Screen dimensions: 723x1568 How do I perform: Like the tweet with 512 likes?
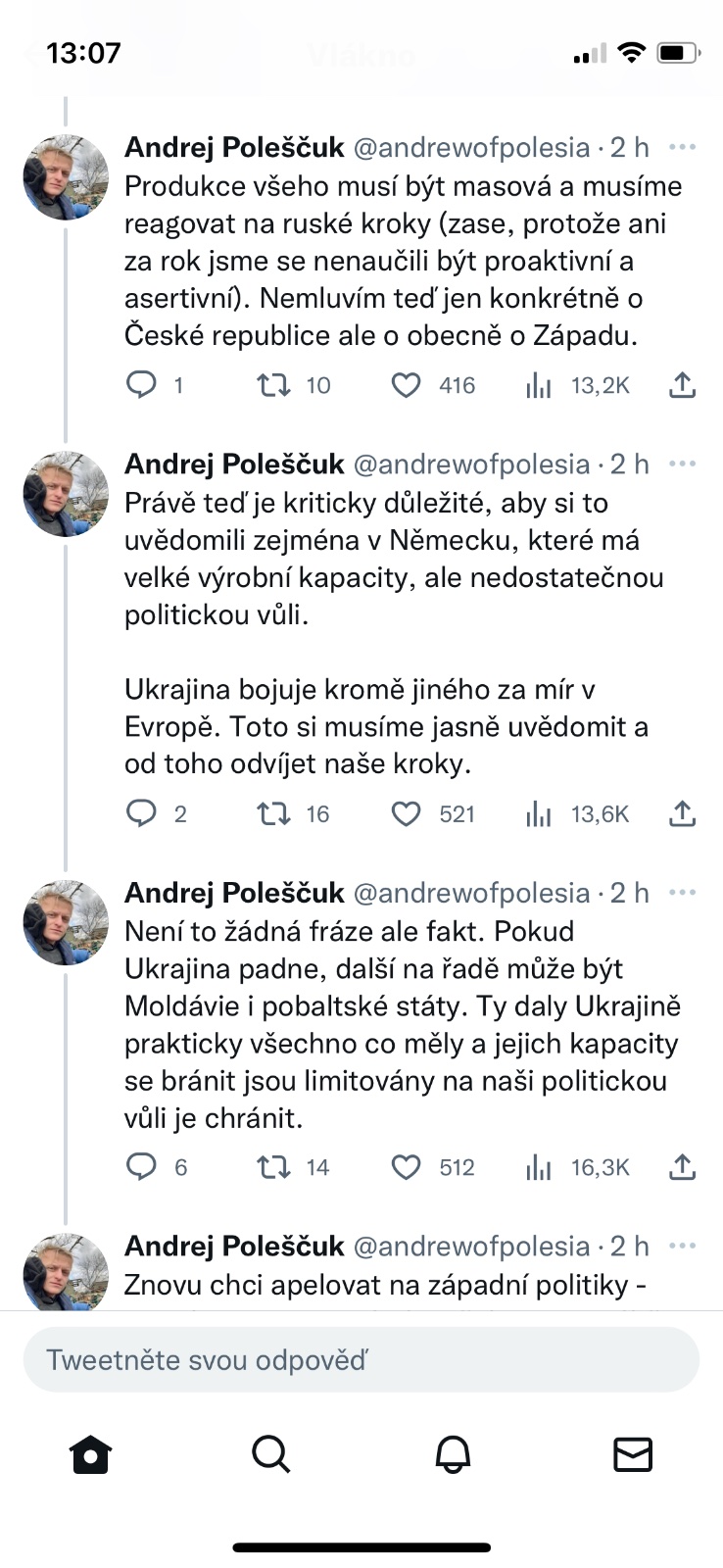click(x=407, y=1167)
